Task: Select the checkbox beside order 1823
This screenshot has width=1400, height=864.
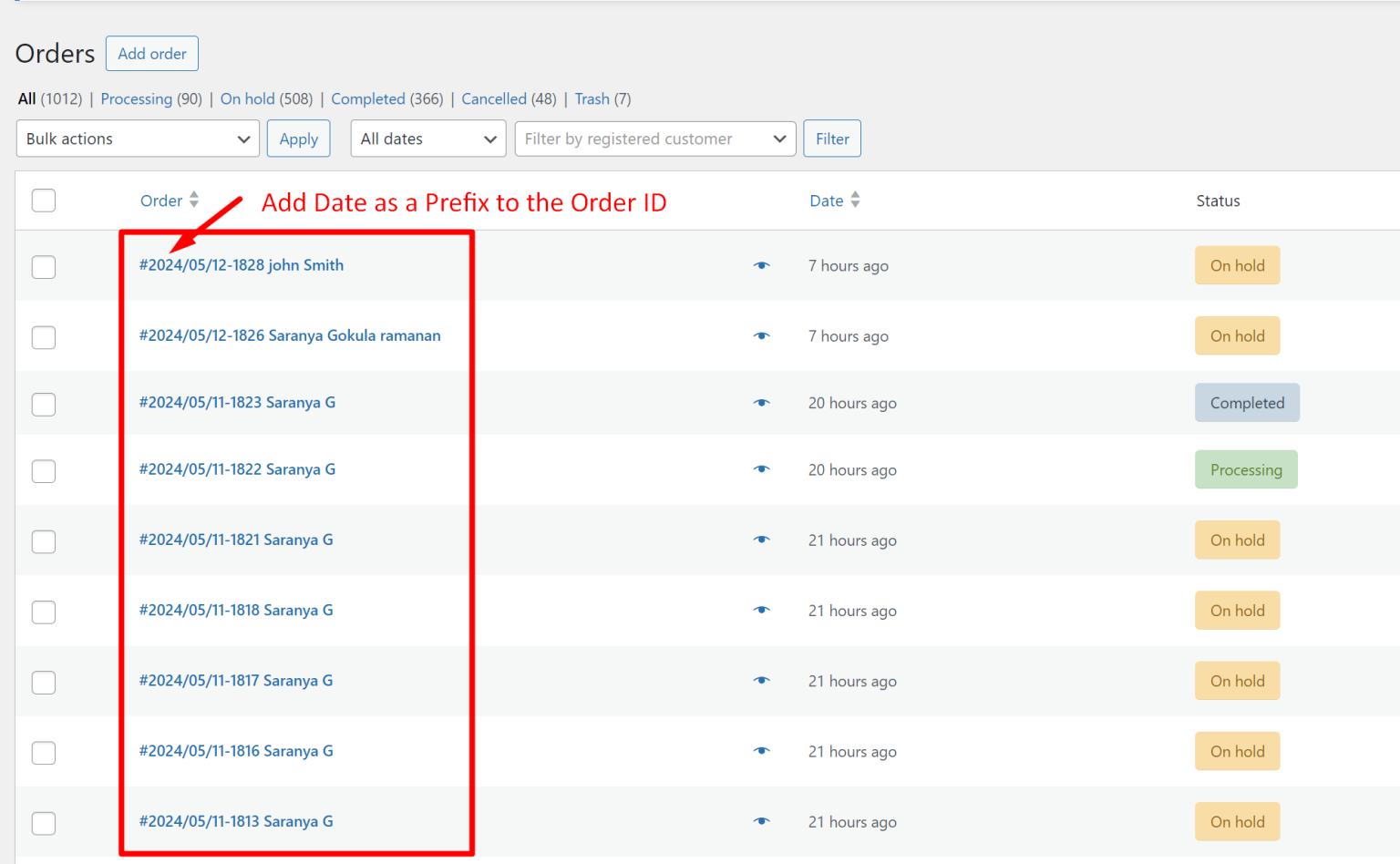Action: [43, 404]
